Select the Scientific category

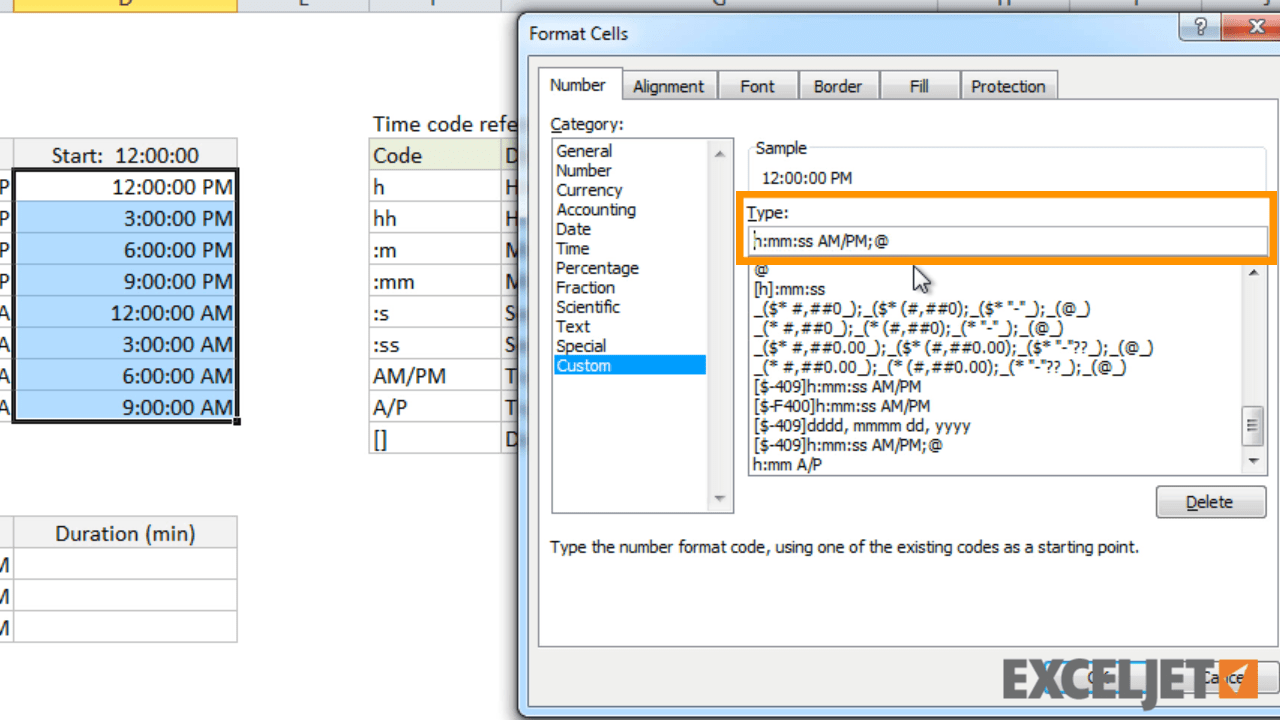pyautogui.click(x=588, y=307)
